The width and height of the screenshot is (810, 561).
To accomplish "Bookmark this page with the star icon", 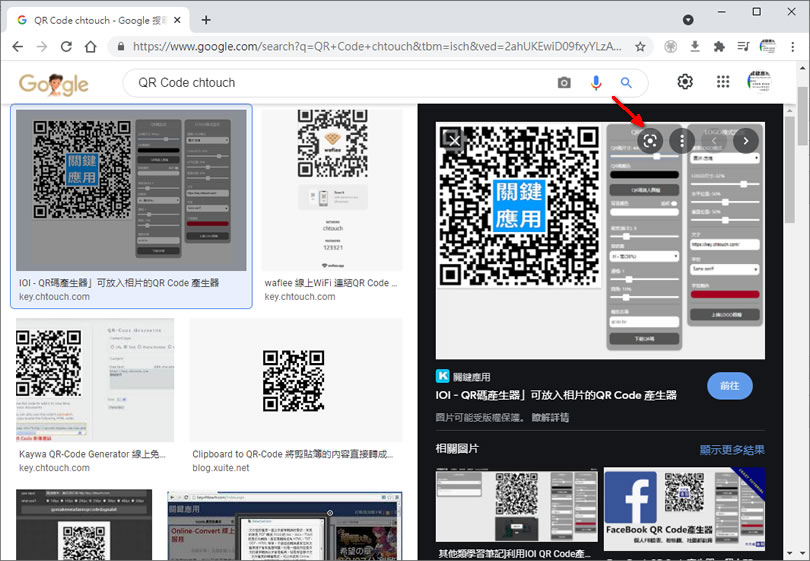I will [x=640, y=46].
